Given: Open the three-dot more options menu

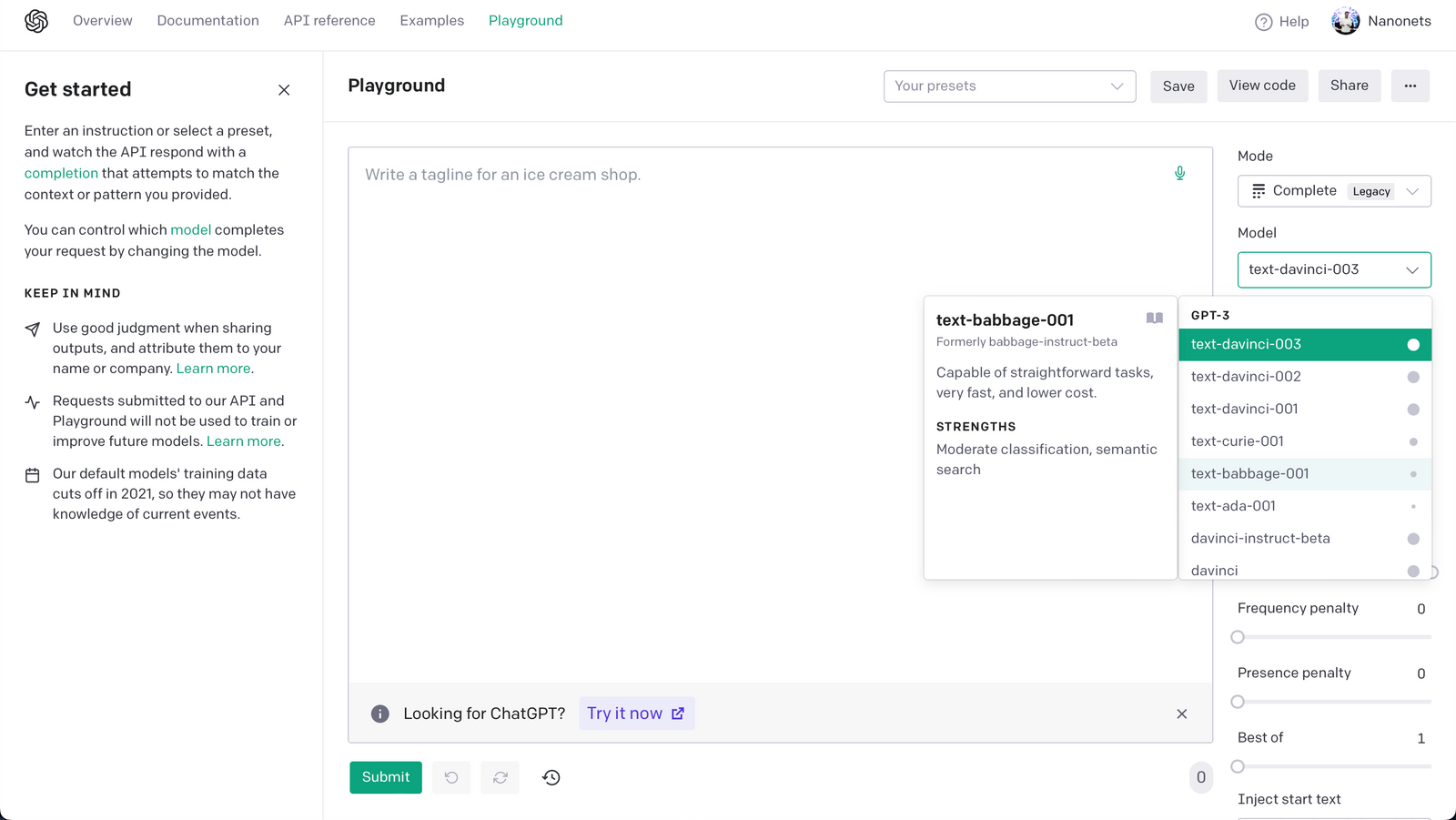Looking at the screenshot, I should click(x=1410, y=86).
